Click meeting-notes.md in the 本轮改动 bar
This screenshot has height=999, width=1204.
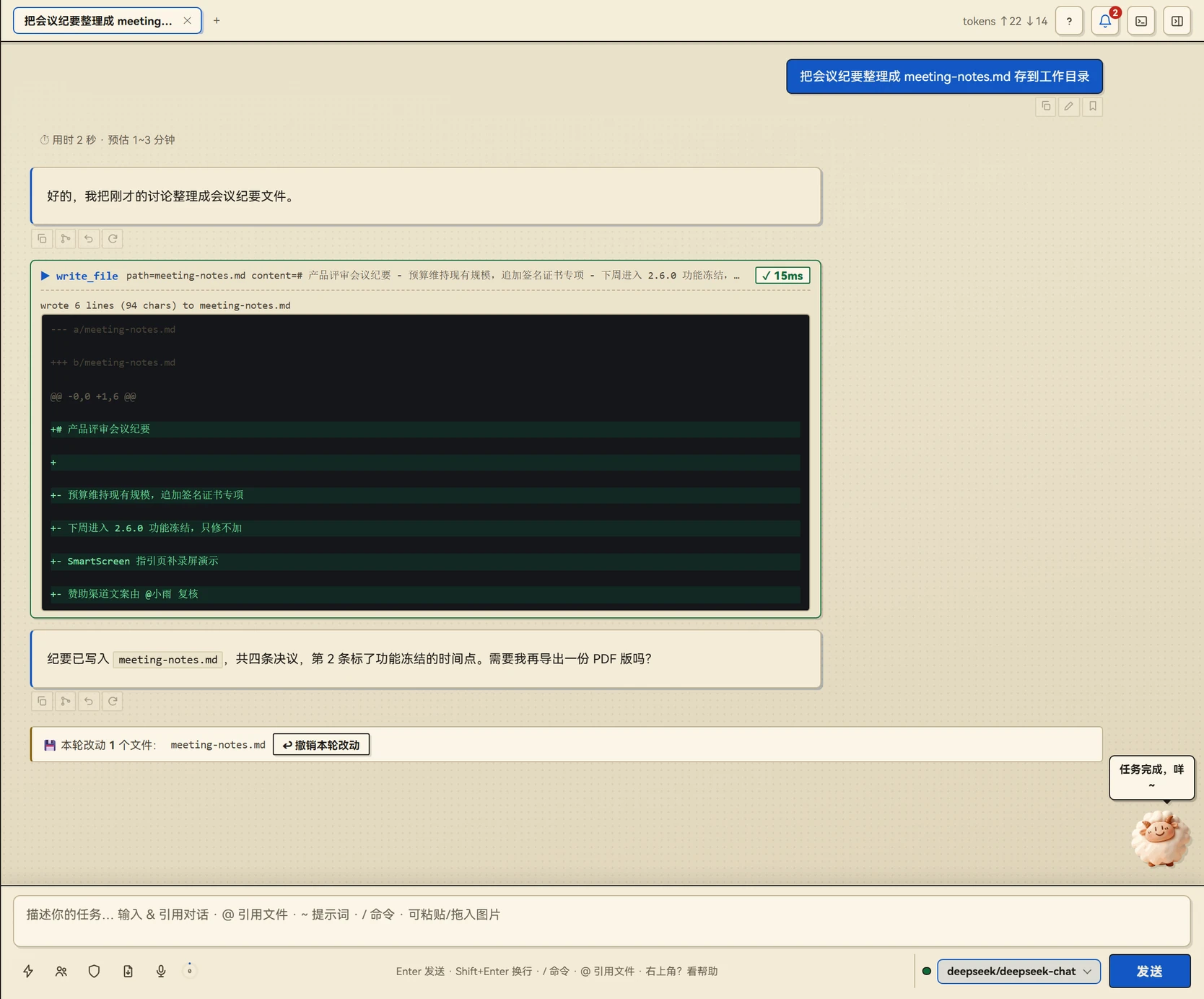click(x=218, y=745)
